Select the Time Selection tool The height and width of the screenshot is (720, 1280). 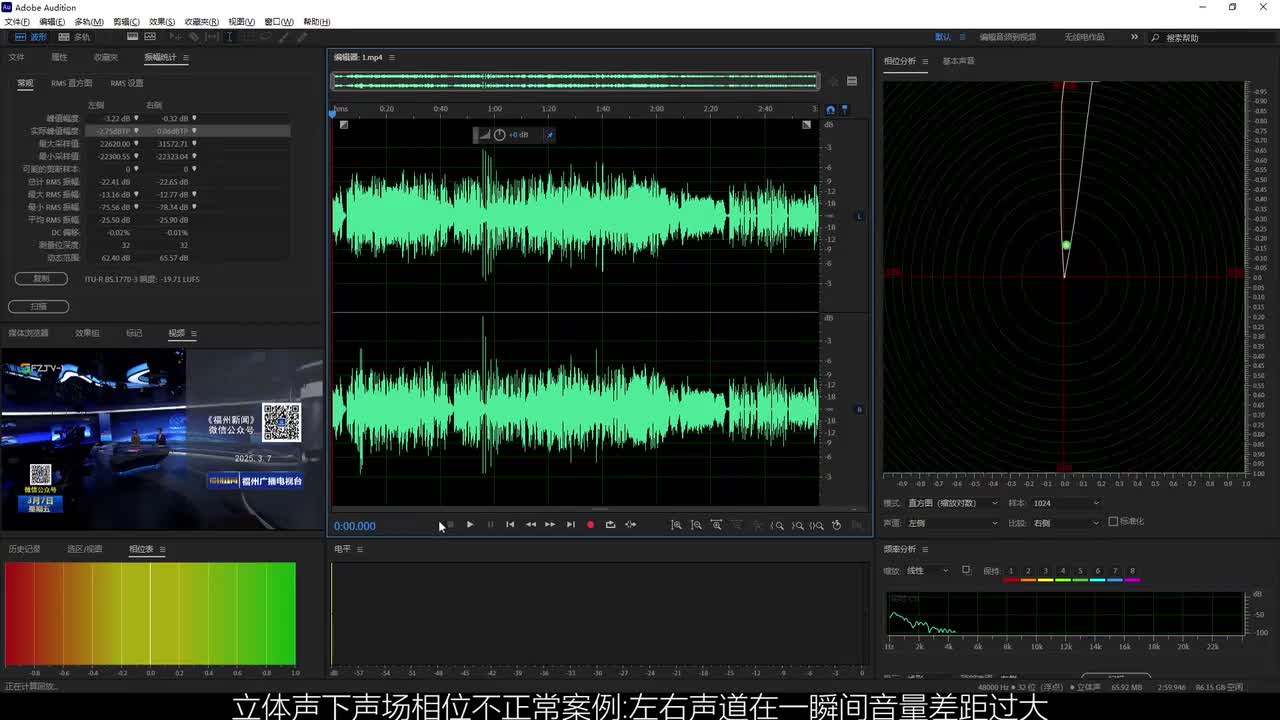pos(229,37)
